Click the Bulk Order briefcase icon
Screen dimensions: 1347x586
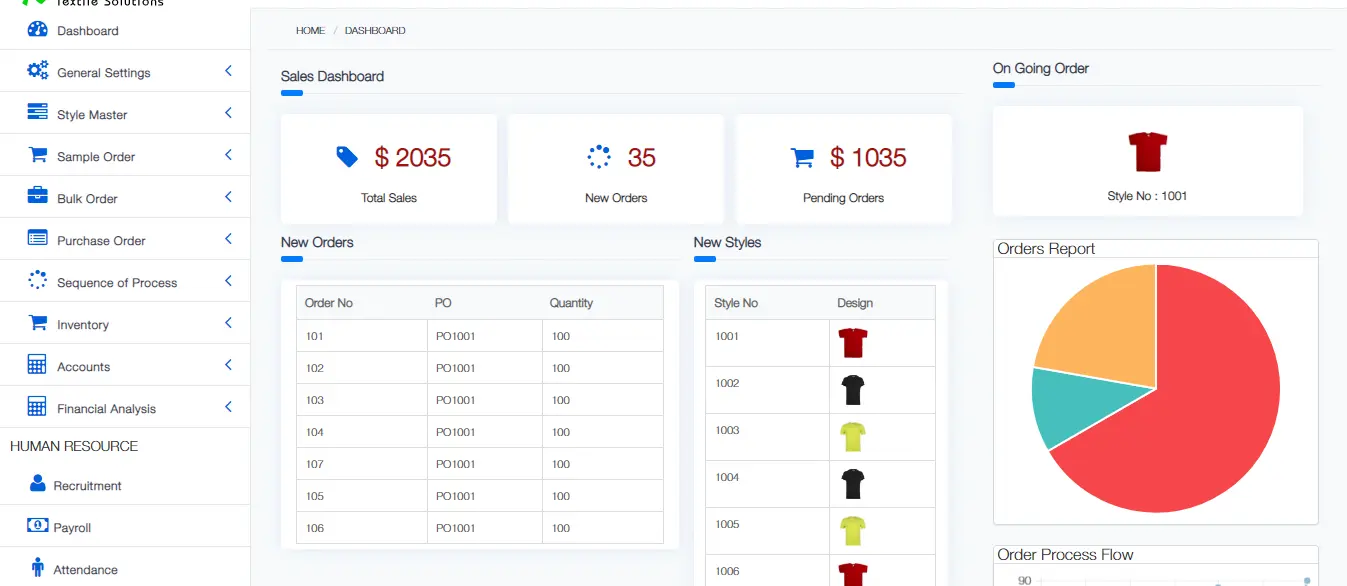tap(38, 197)
